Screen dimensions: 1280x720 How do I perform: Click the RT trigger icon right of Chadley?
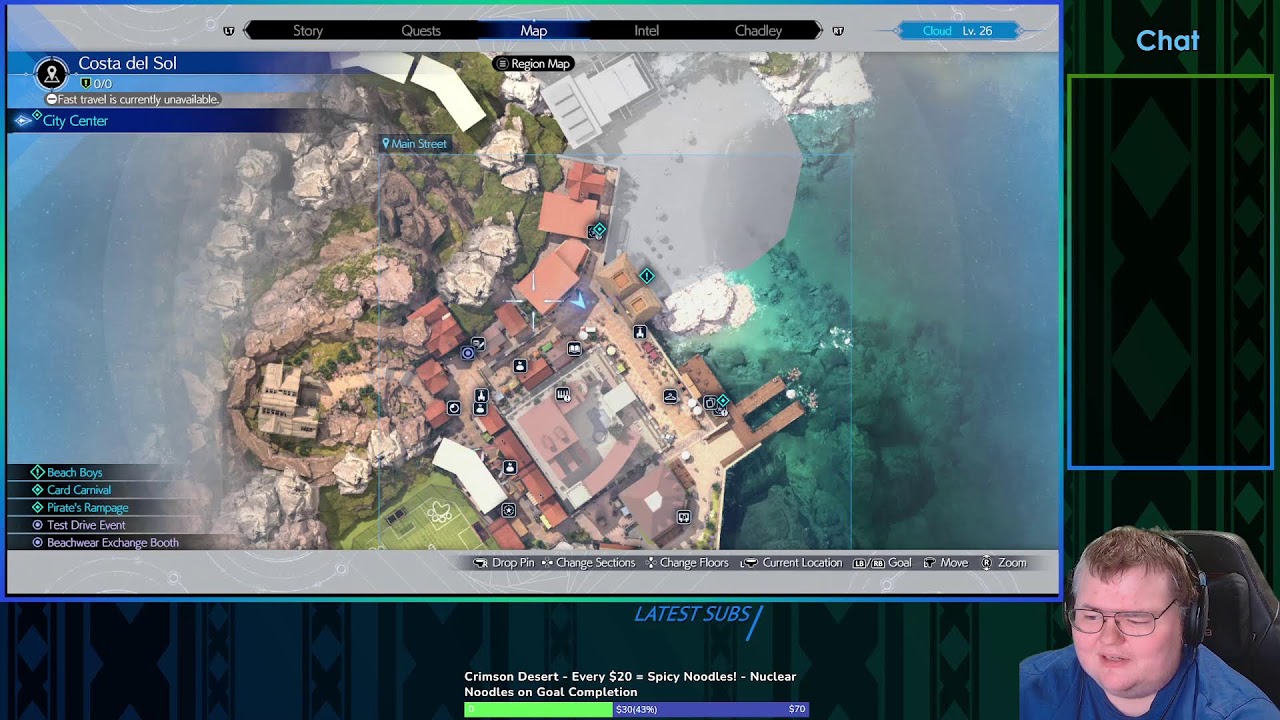coord(838,31)
